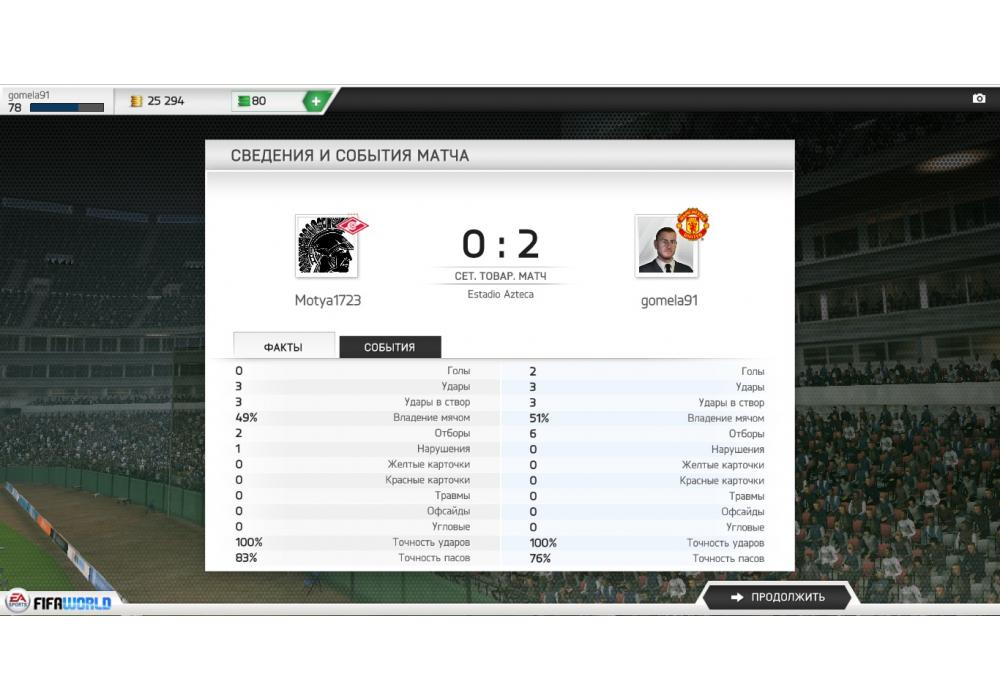Screen dimensions: 1000x700
Task: Click the arrow icon on Продолжить
Action: point(737,597)
